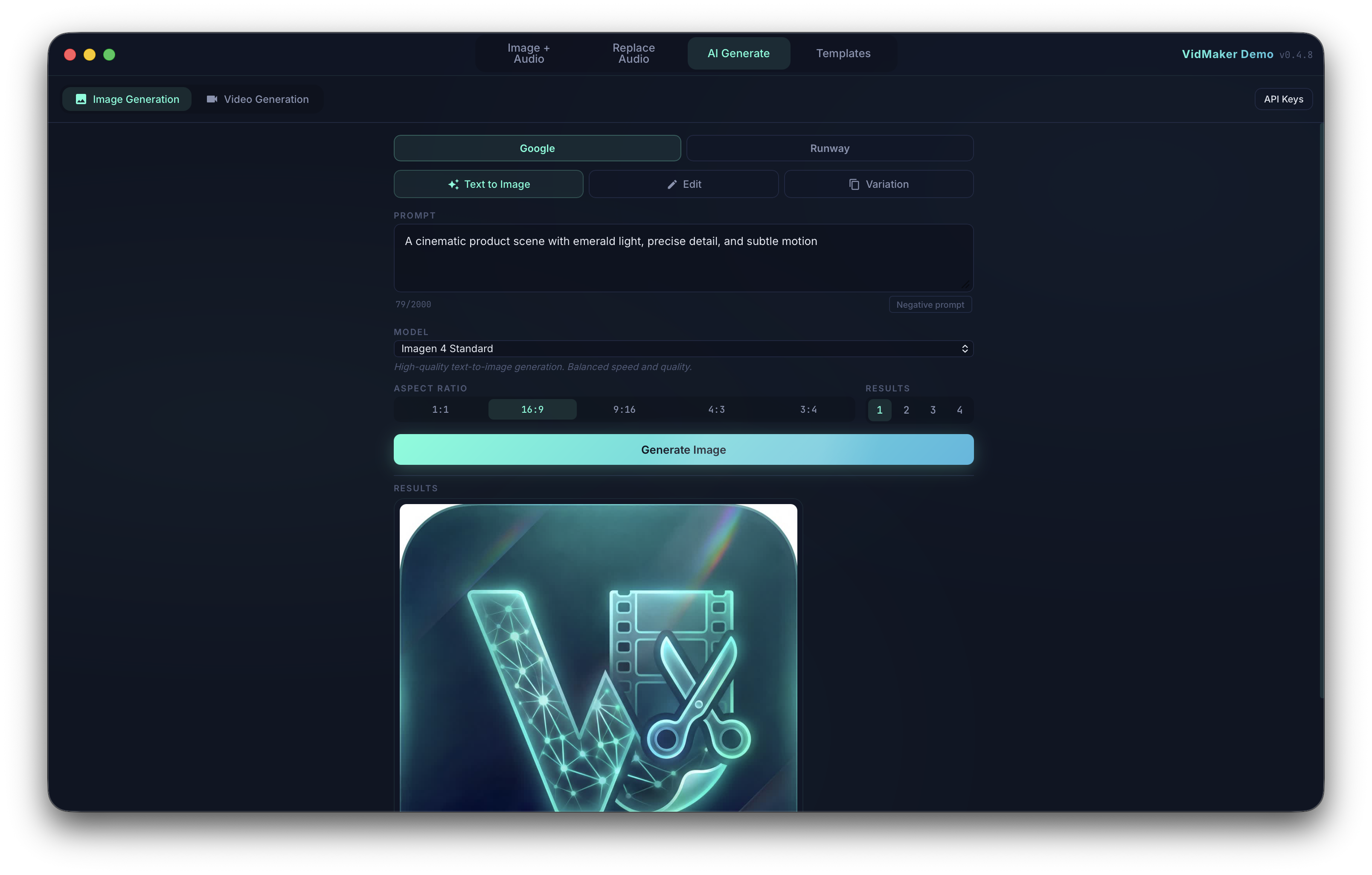This screenshot has height=875, width=1372.
Task: Set results count to 1
Action: click(879, 410)
